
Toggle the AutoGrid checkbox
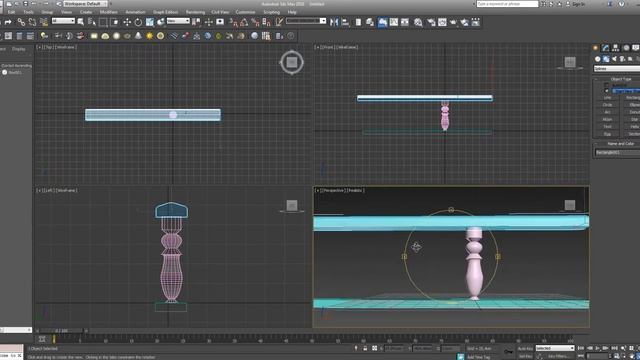(607, 85)
